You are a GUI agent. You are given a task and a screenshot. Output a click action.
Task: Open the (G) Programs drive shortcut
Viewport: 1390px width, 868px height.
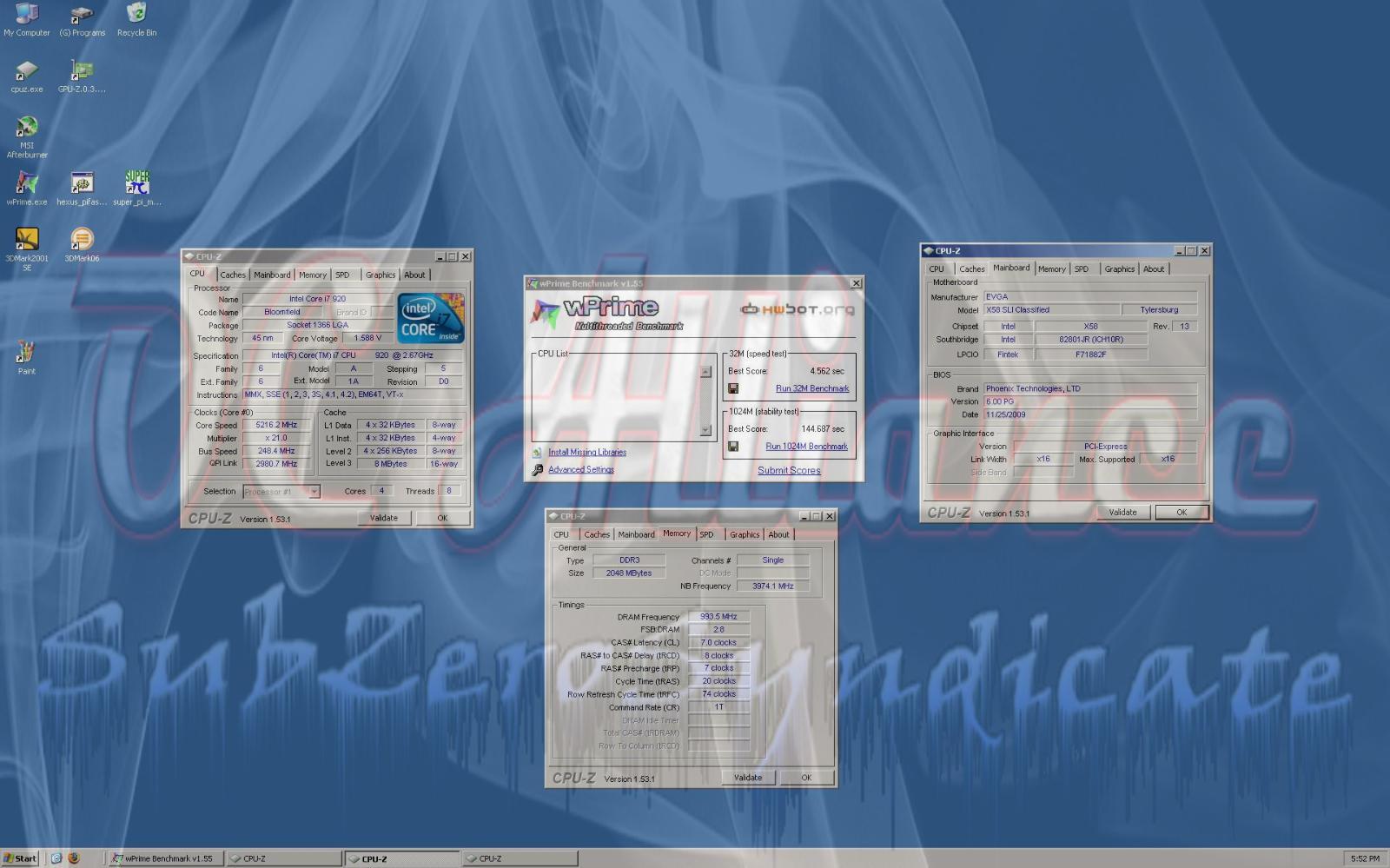tap(83, 19)
